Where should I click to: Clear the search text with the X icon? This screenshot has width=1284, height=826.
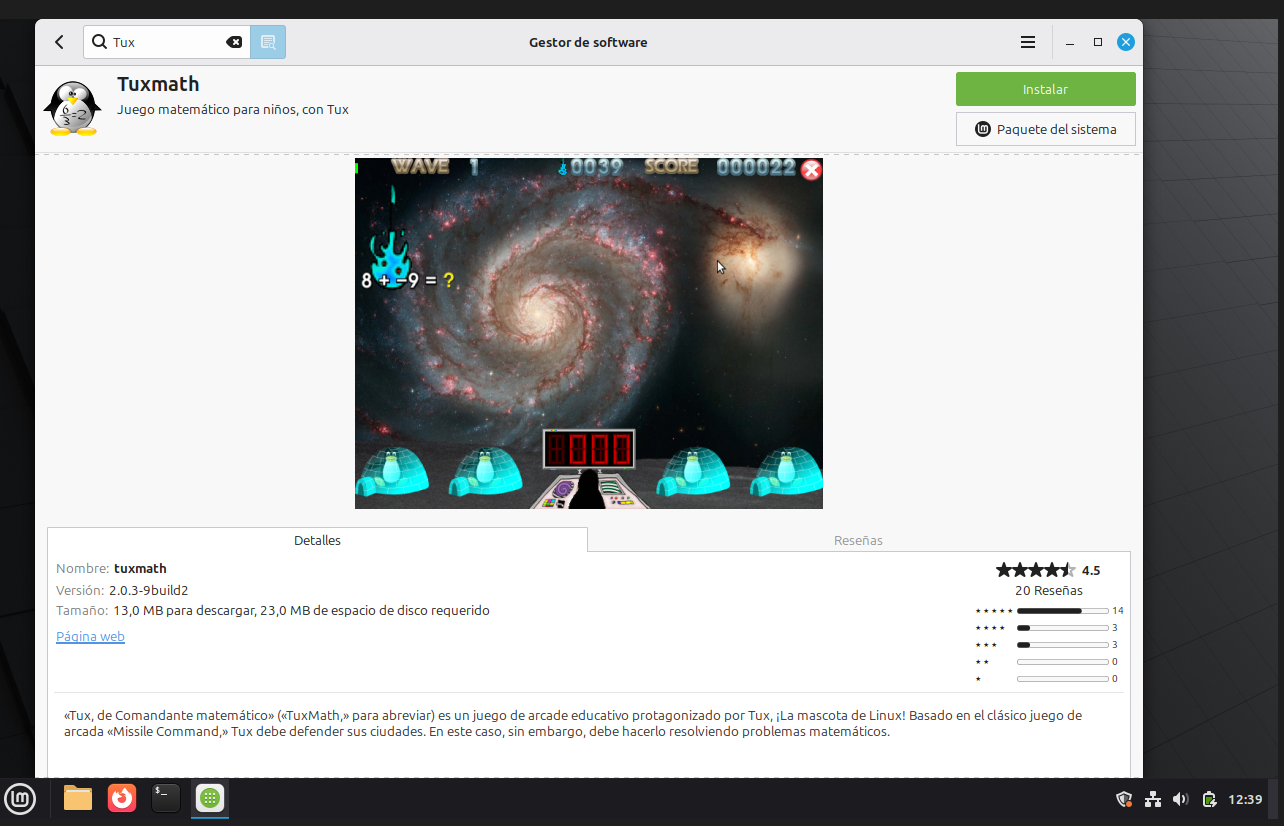point(234,42)
